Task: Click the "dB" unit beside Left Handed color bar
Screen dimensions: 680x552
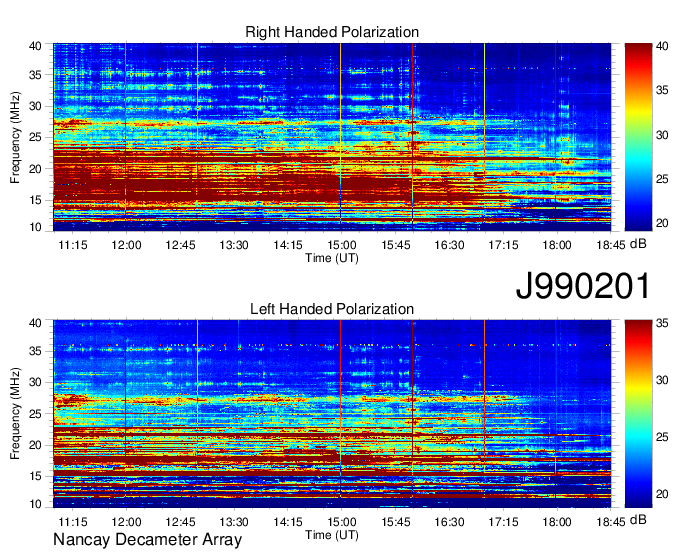Action: click(x=638, y=520)
